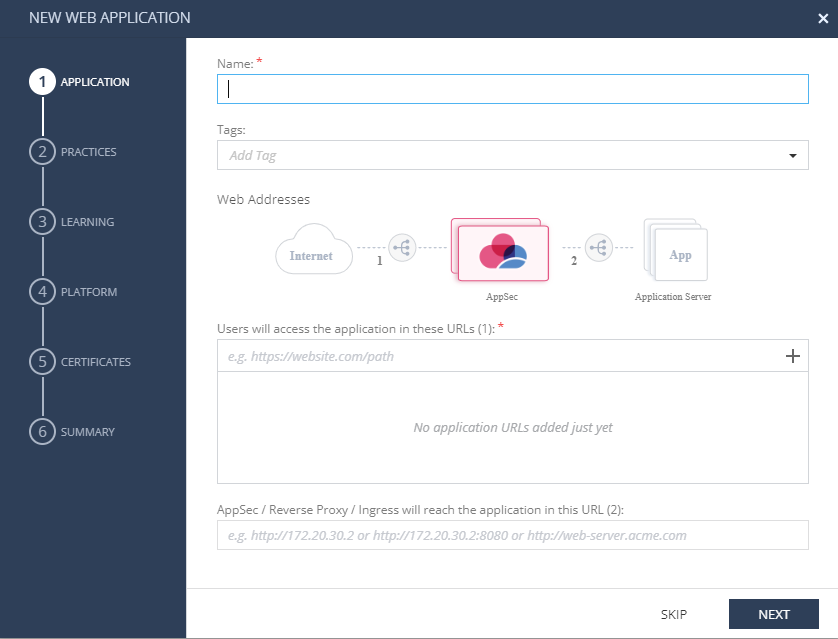Click the load balancer icon labeled 2
The width and height of the screenshot is (838, 639).
pos(599,247)
